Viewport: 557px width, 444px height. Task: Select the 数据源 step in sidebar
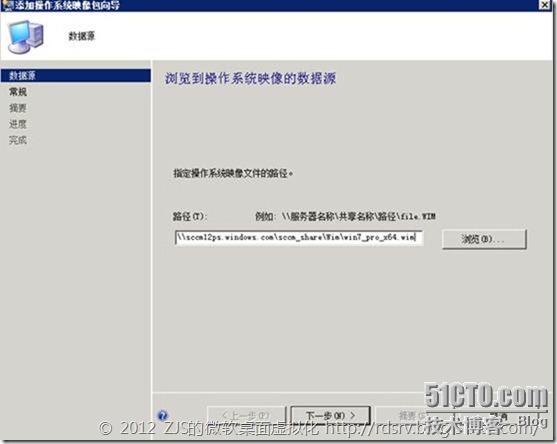tap(76, 75)
